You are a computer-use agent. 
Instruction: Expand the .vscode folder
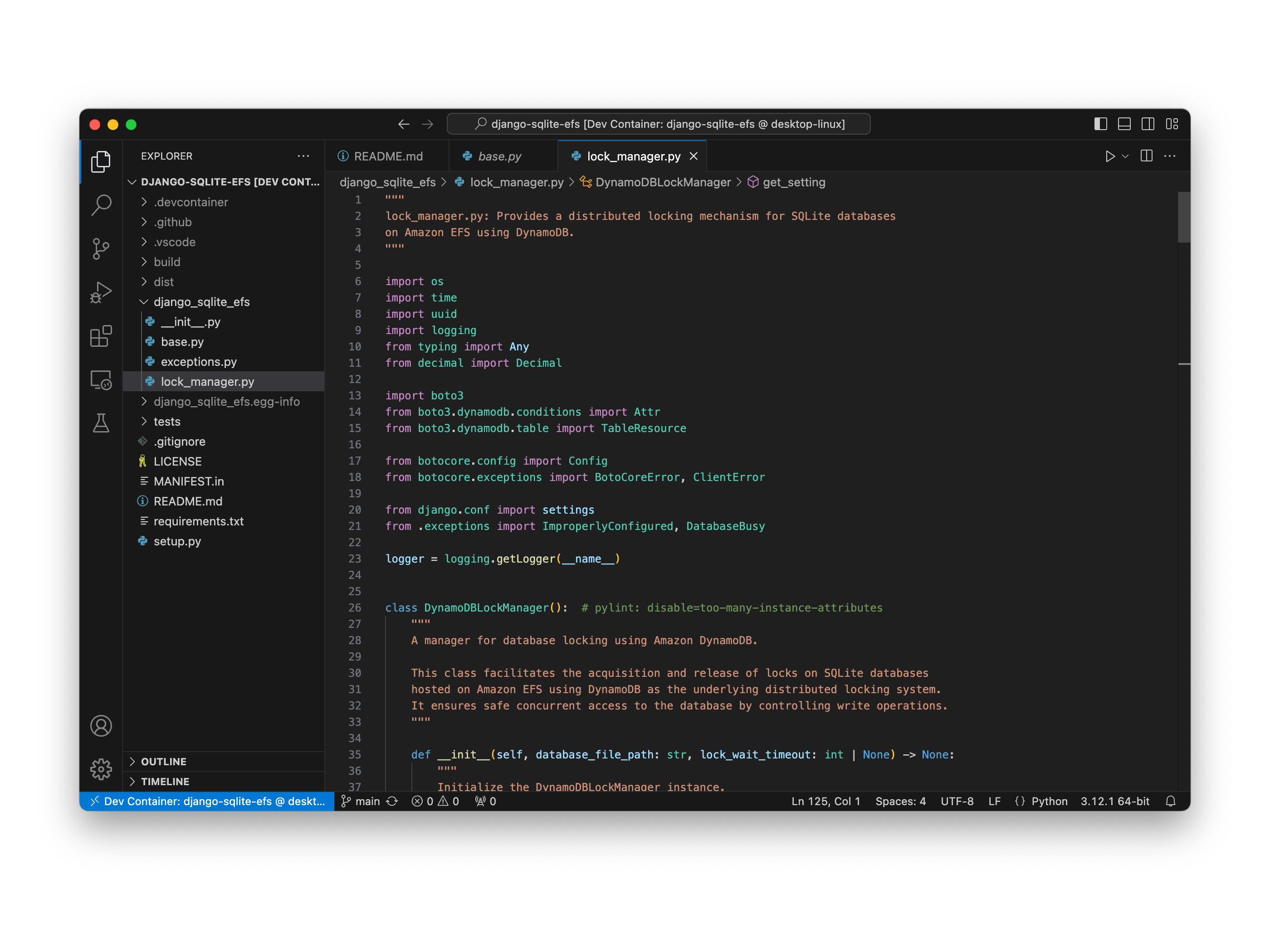click(224, 242)
